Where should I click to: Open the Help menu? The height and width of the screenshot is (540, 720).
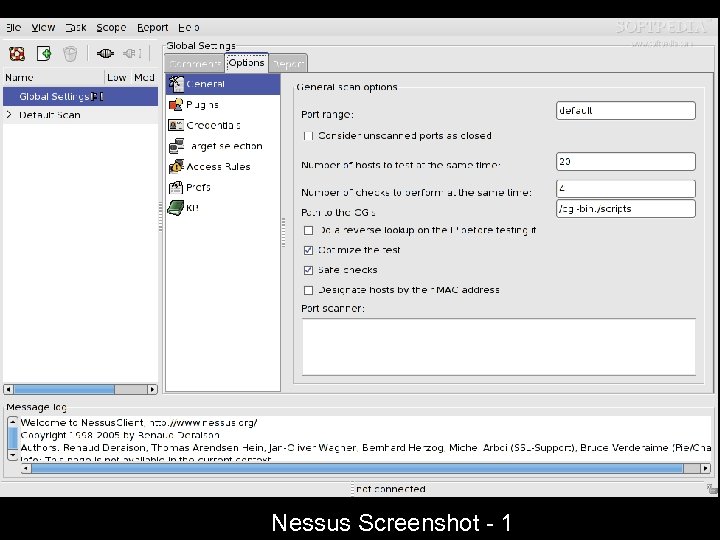[188, 28]
